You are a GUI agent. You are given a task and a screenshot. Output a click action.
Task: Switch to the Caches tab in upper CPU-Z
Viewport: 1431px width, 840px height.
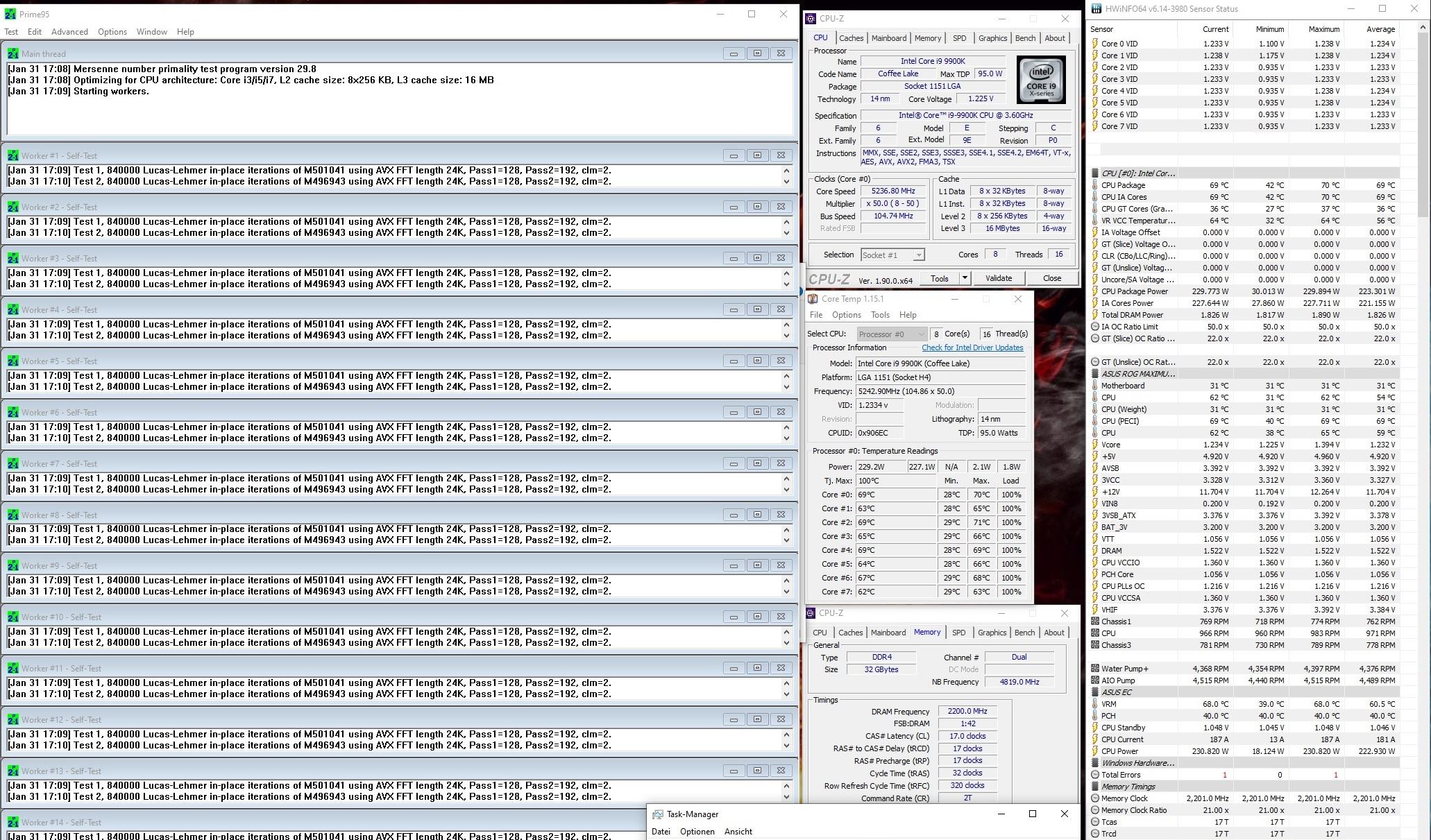[851, 38]
